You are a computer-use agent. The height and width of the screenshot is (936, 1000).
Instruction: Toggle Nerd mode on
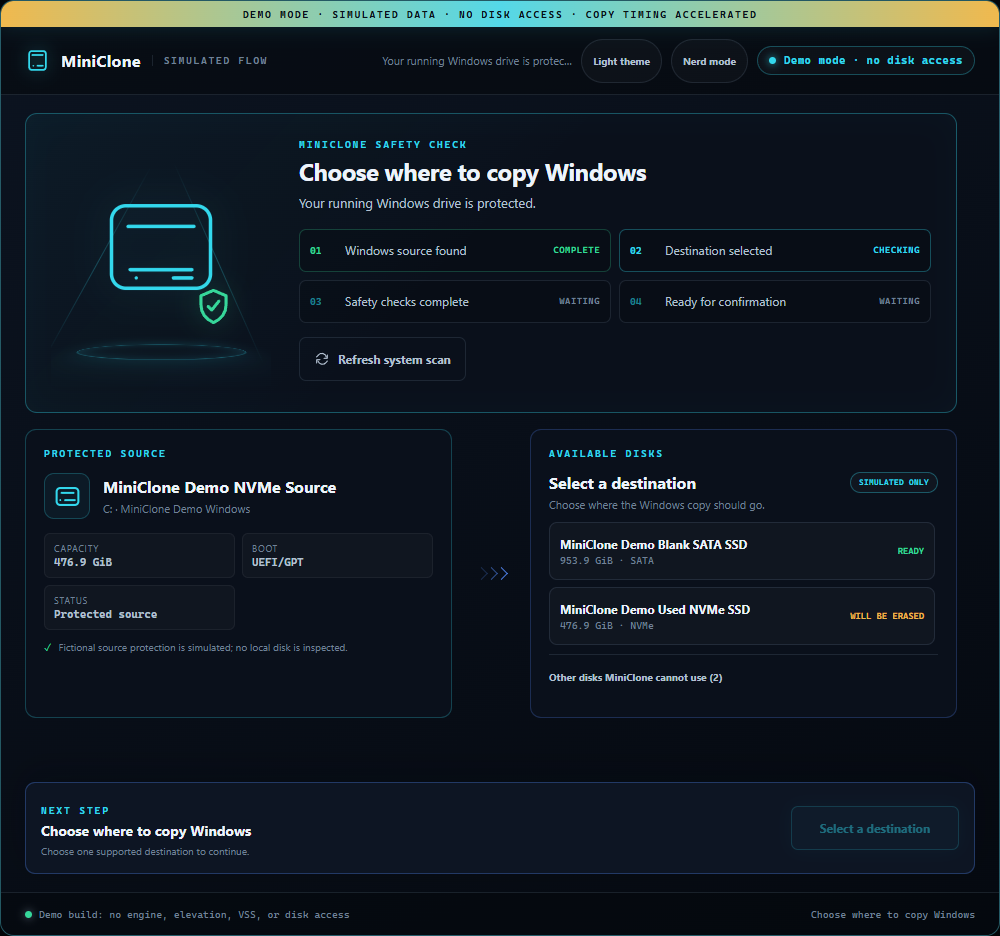709,61
